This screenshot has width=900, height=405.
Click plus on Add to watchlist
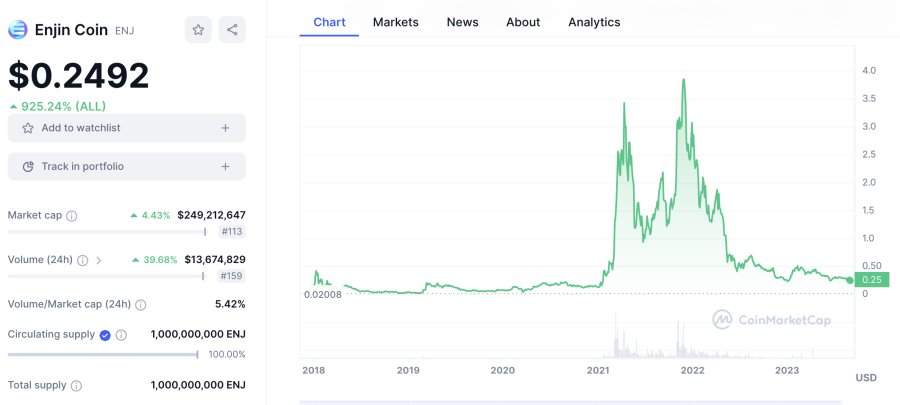(226, 128)
